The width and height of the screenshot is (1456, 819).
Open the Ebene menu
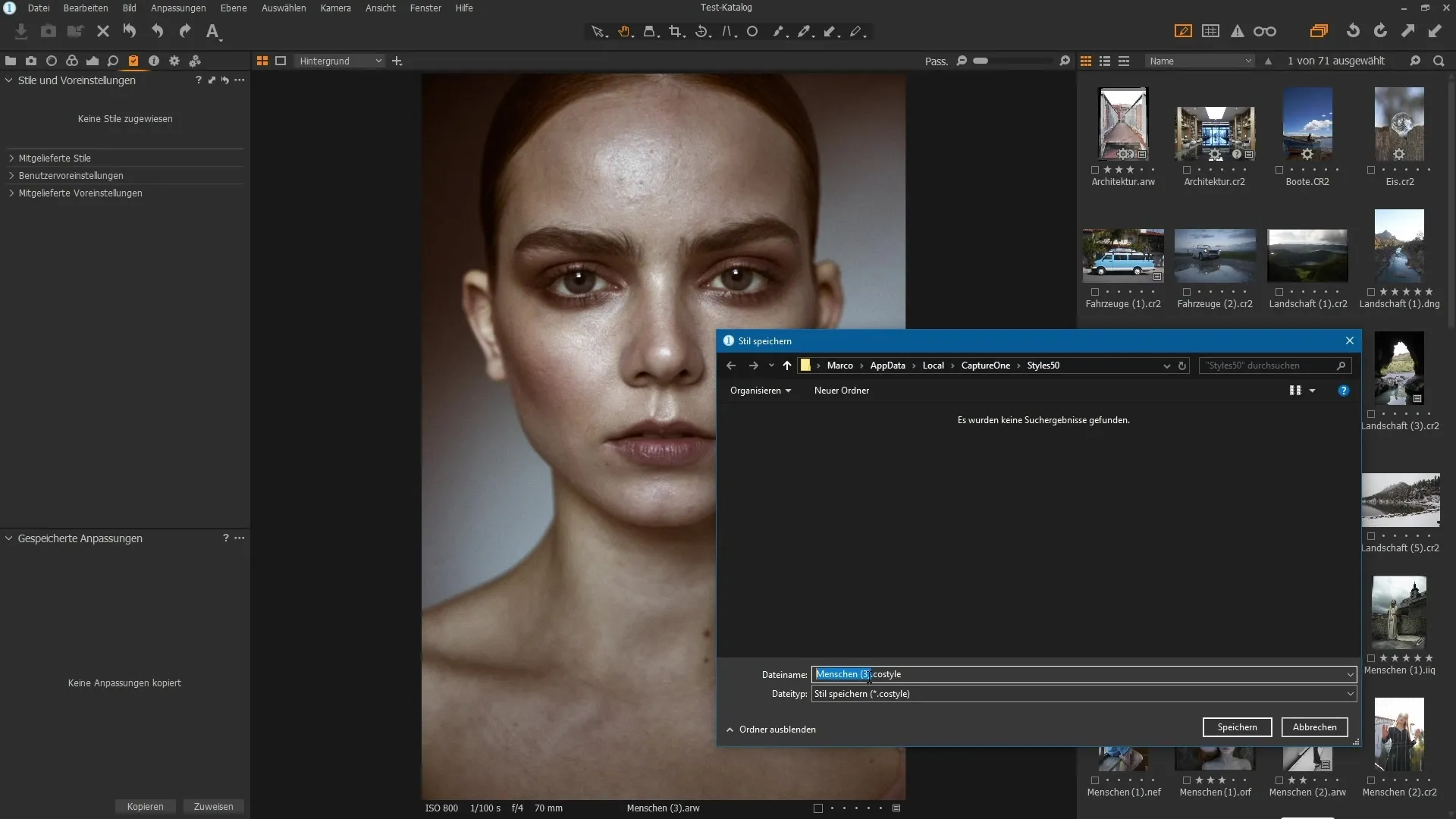pos(234,8)
